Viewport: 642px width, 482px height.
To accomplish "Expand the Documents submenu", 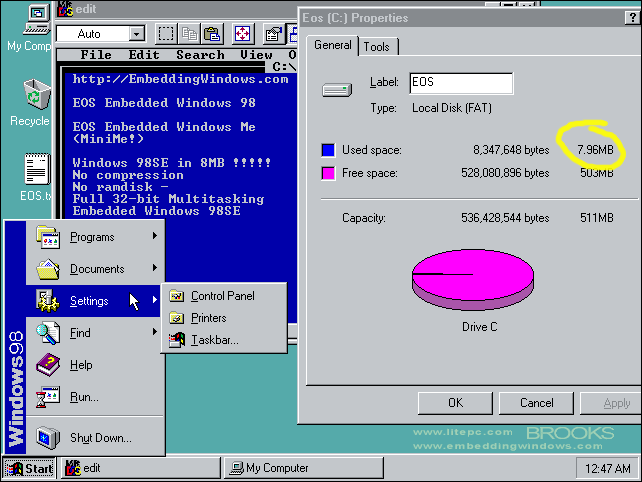I will pos(96,269).
